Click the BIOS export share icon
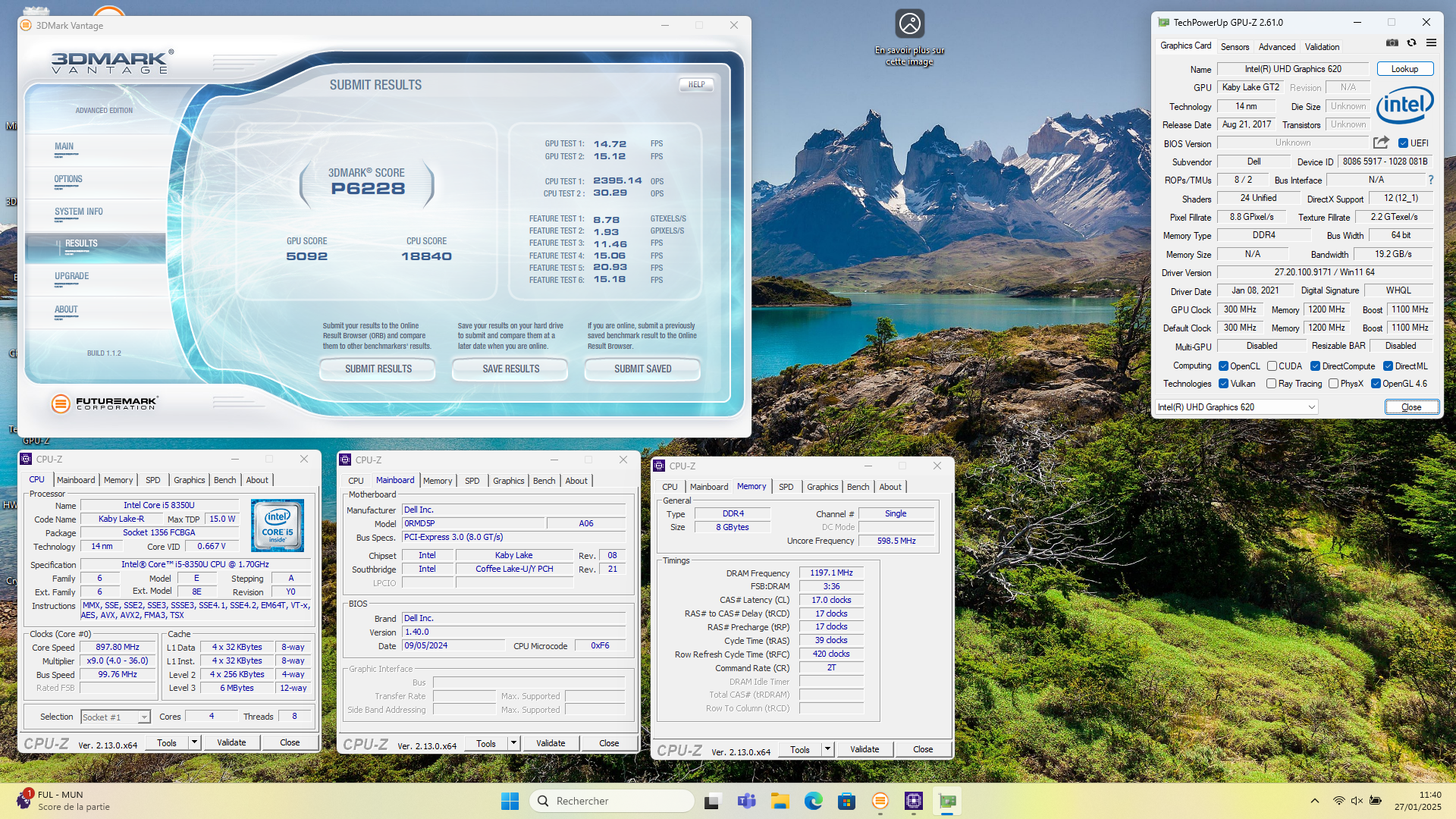Image resolution: width=1456 pixels, height=819 pixels. [1381, 143]
